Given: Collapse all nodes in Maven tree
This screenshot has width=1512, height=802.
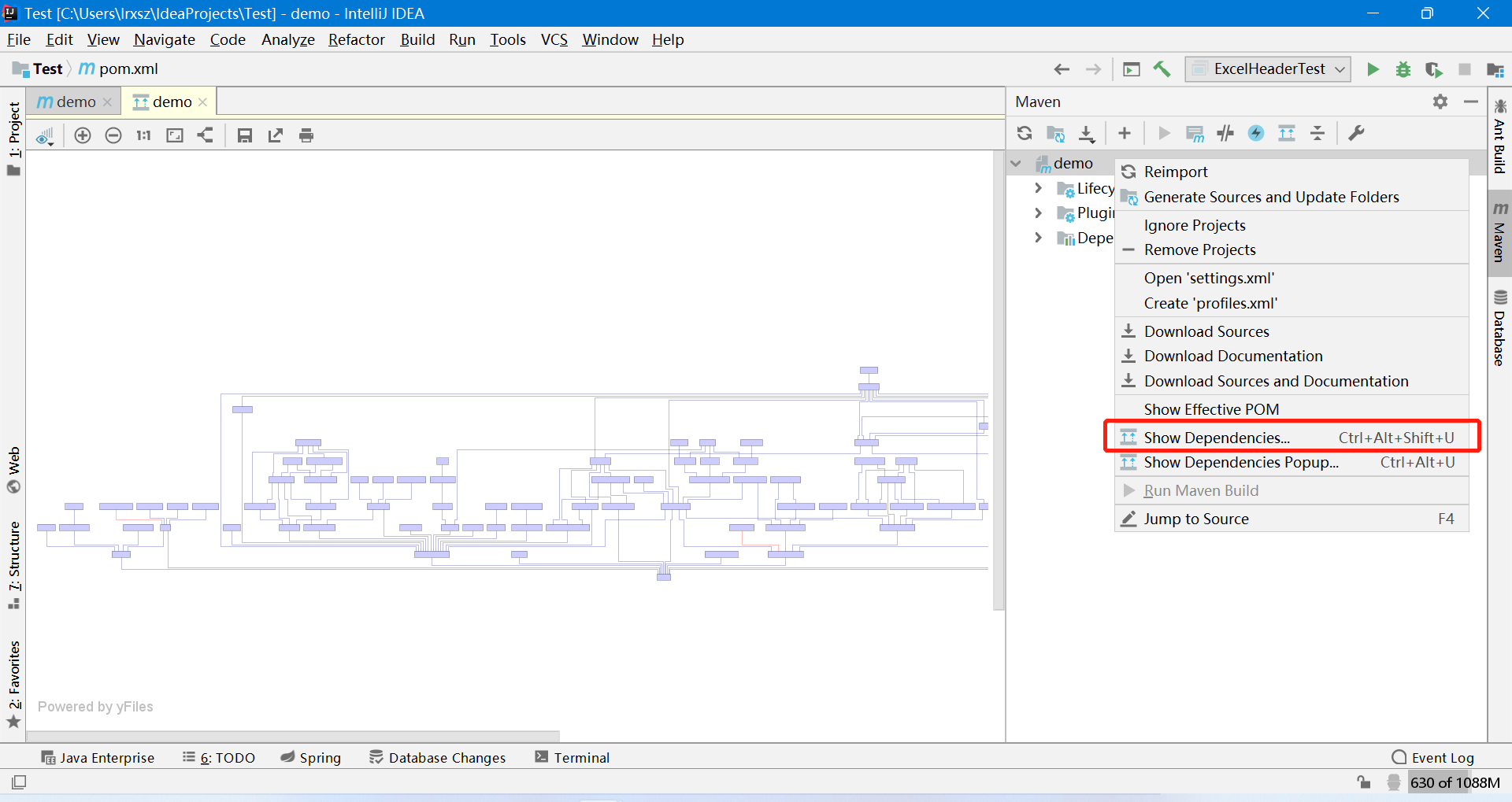Looking at the screenshot, I should (x=1317, y=133).
